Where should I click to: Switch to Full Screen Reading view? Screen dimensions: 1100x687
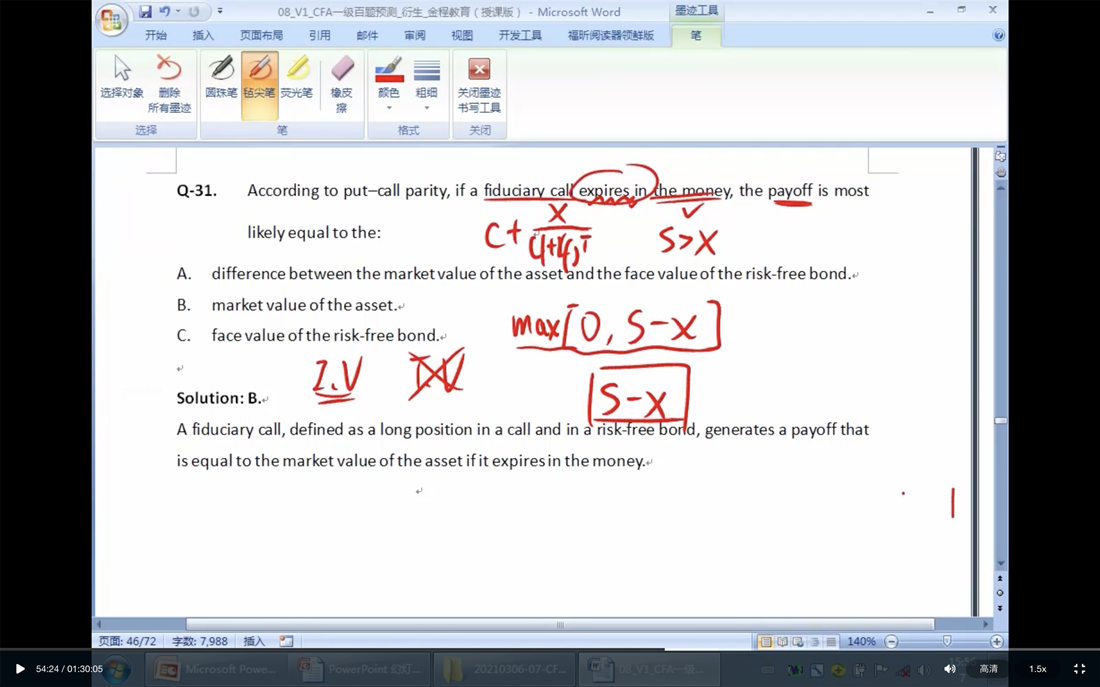[x=782, y=641]
